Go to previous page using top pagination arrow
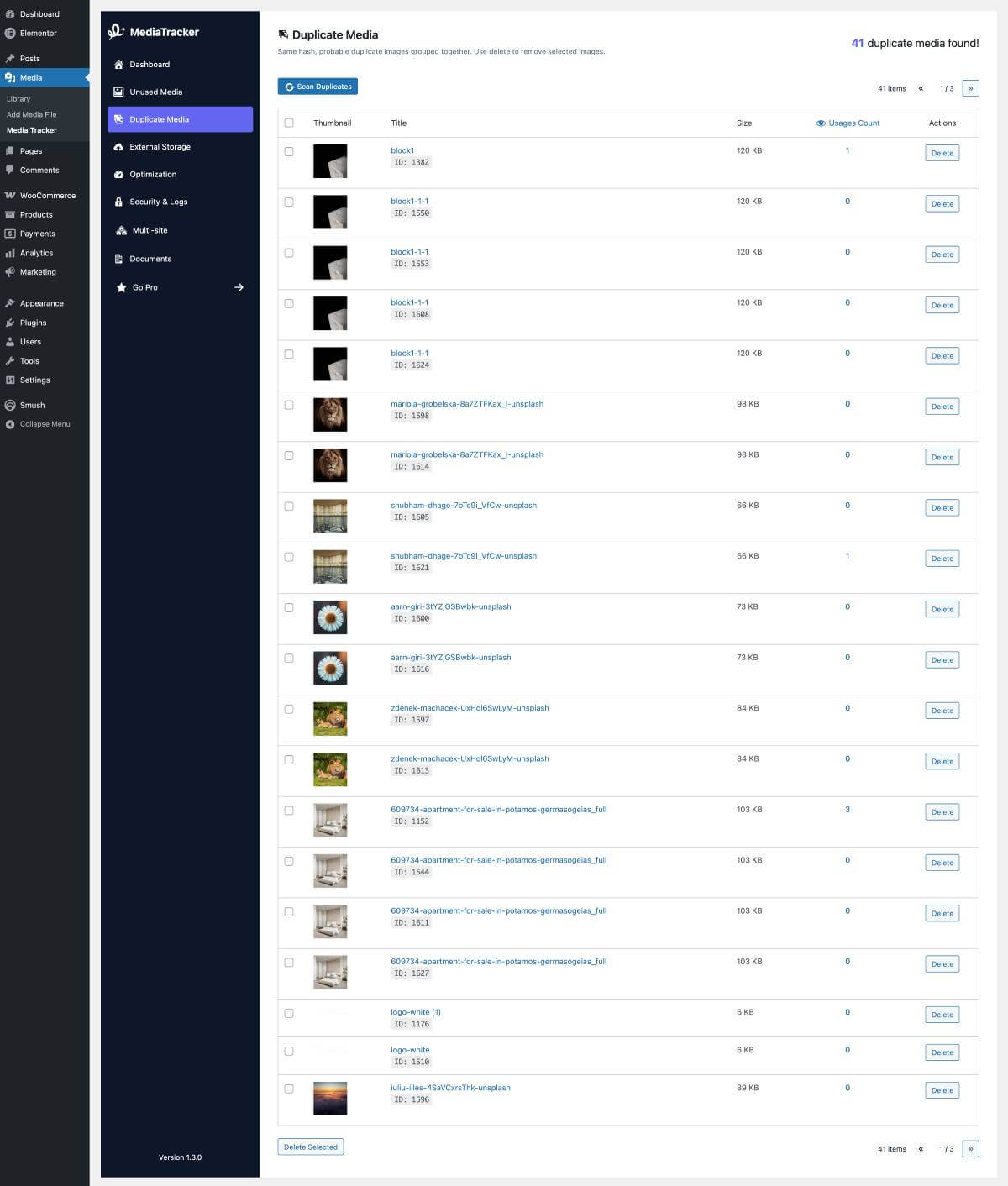 [921, 88]
